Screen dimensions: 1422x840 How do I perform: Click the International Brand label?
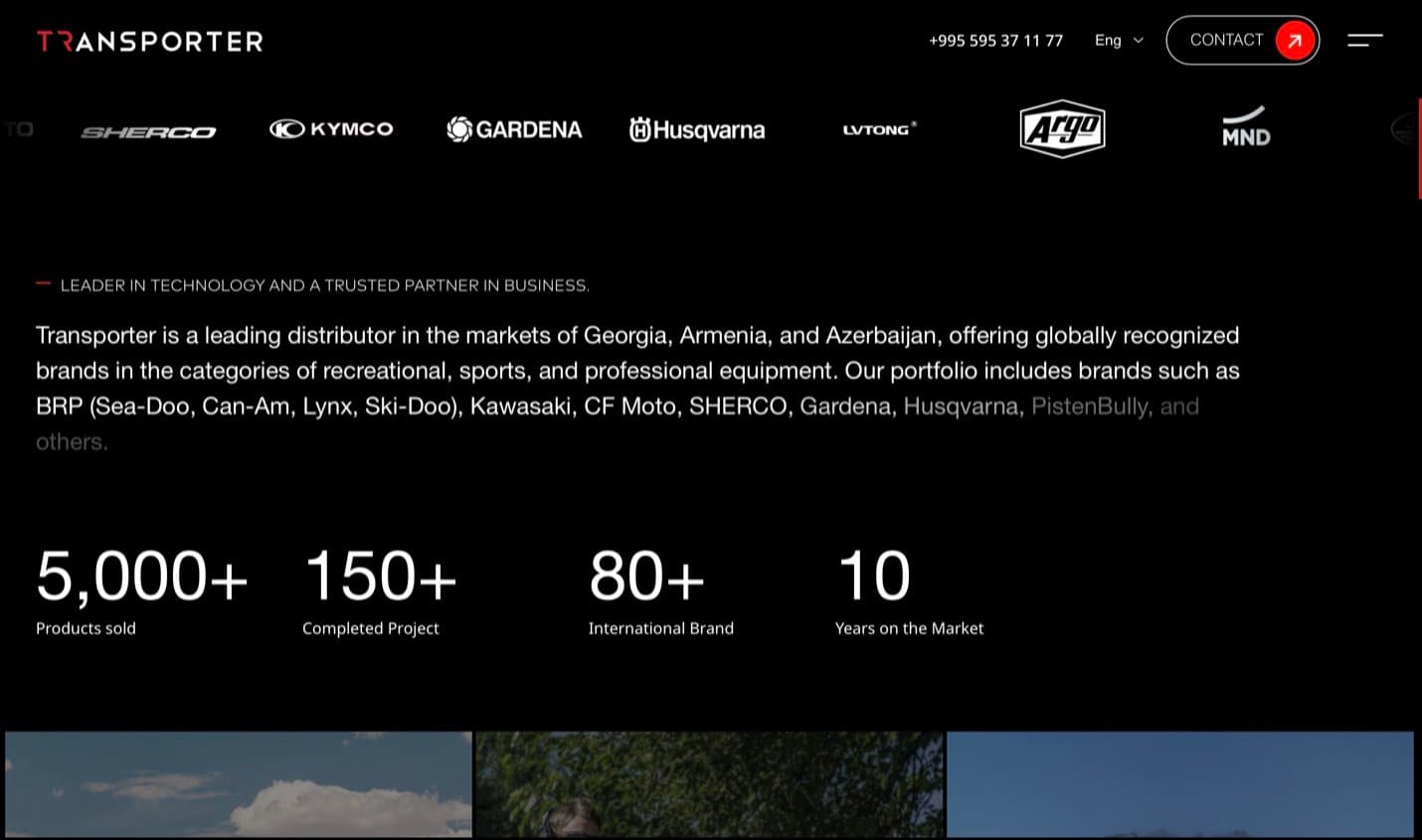pos(661,628)
